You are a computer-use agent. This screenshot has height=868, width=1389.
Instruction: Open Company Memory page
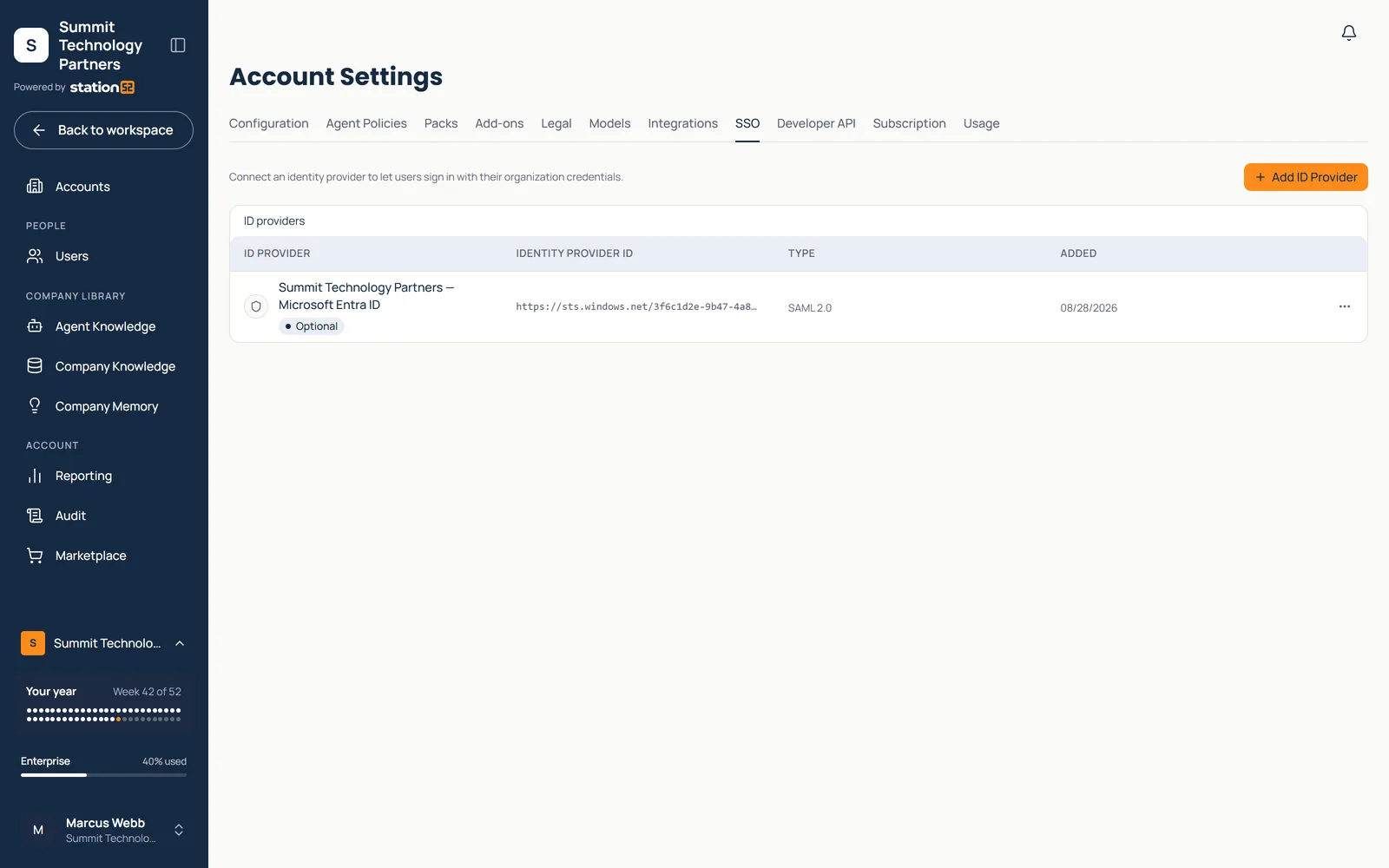coord(104,405)
